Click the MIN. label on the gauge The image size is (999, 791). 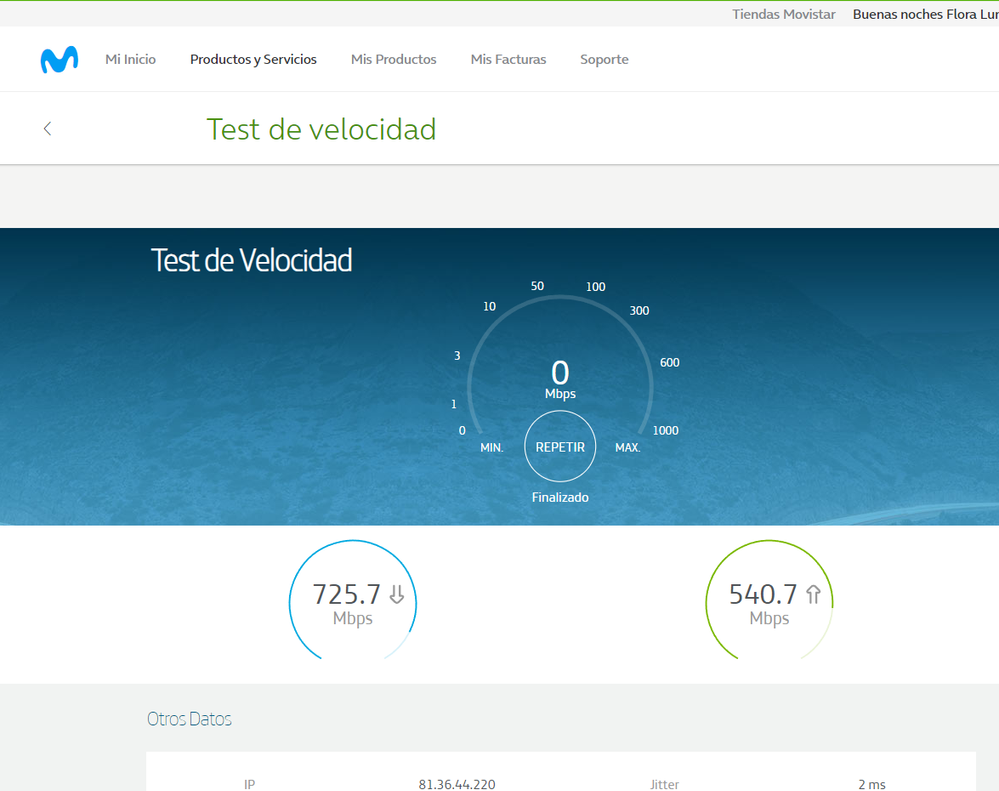tap(492, 448)
